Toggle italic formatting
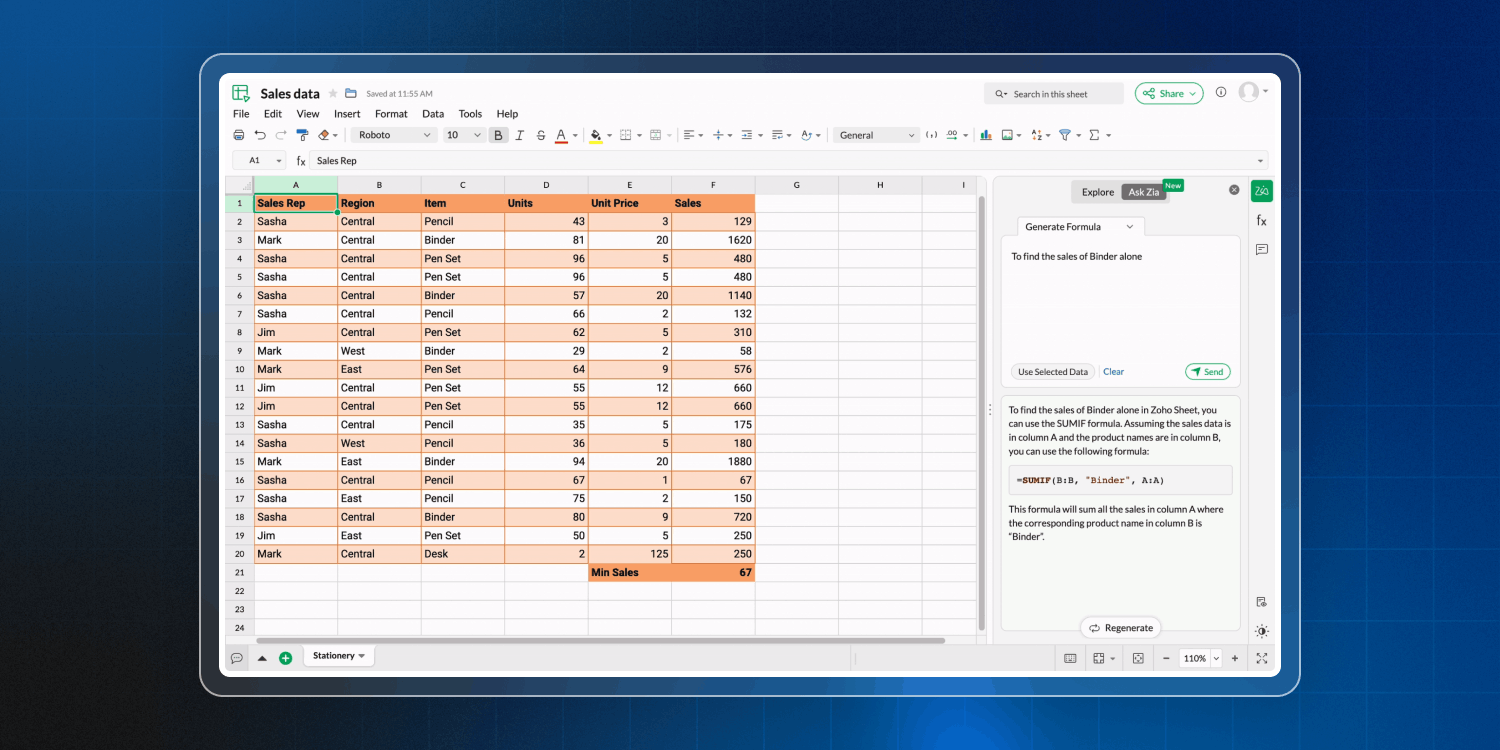Image resolution: width=1500 pixels, height=750 pixels. pyautogui.click(x=519, y=135)
